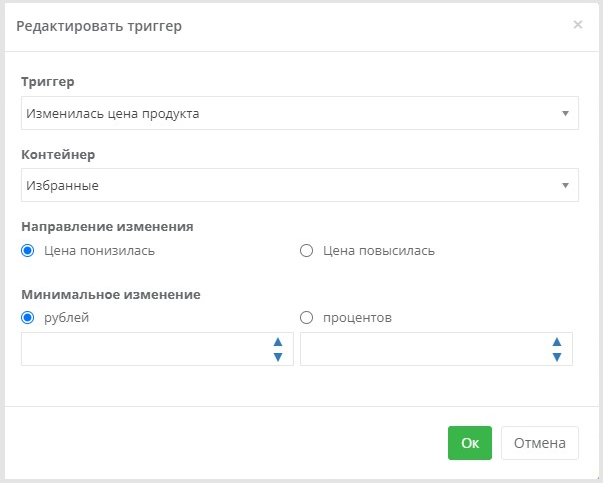Select the 'Цена понизилась' radio button

click(28, 251)
